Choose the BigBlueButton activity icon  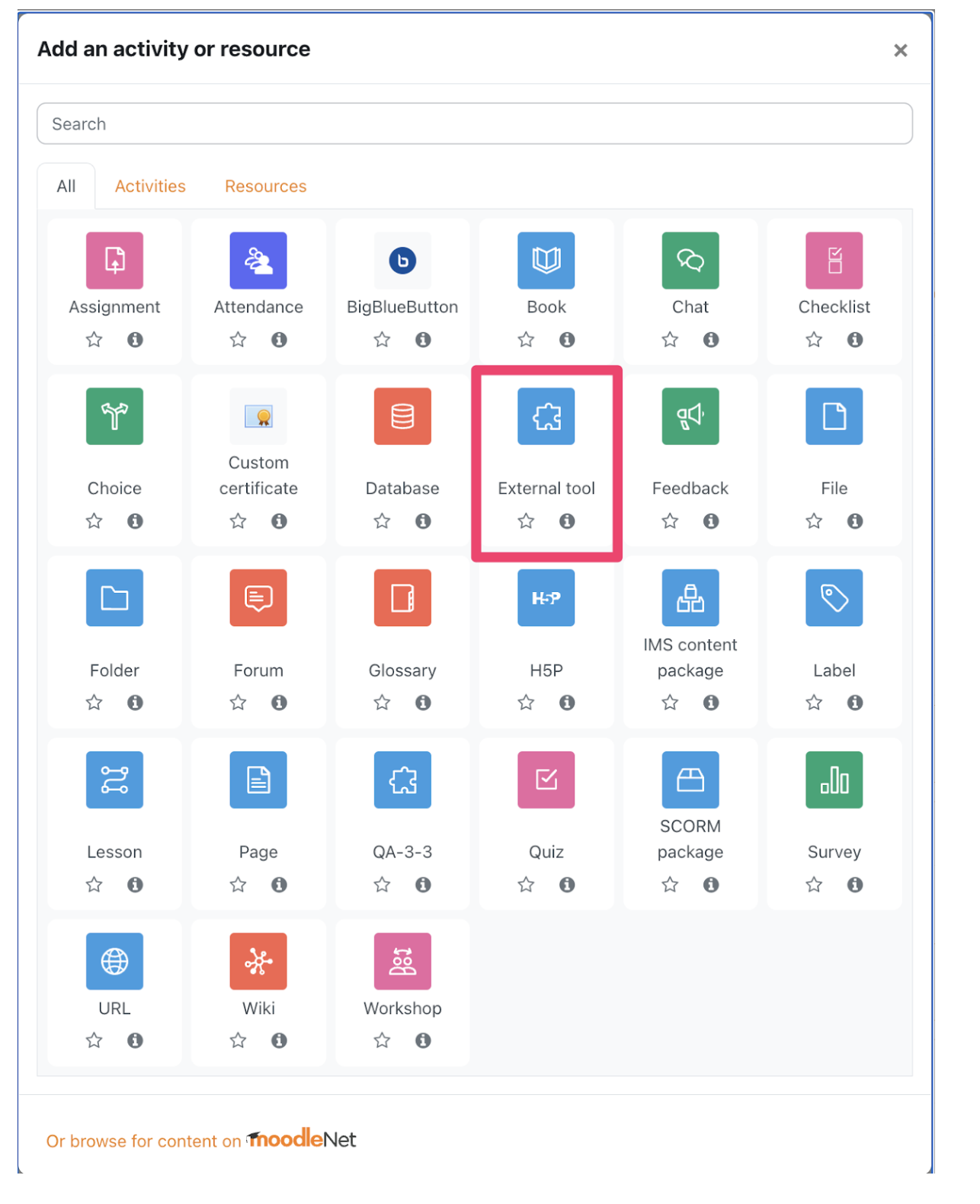tap(402, 261)
